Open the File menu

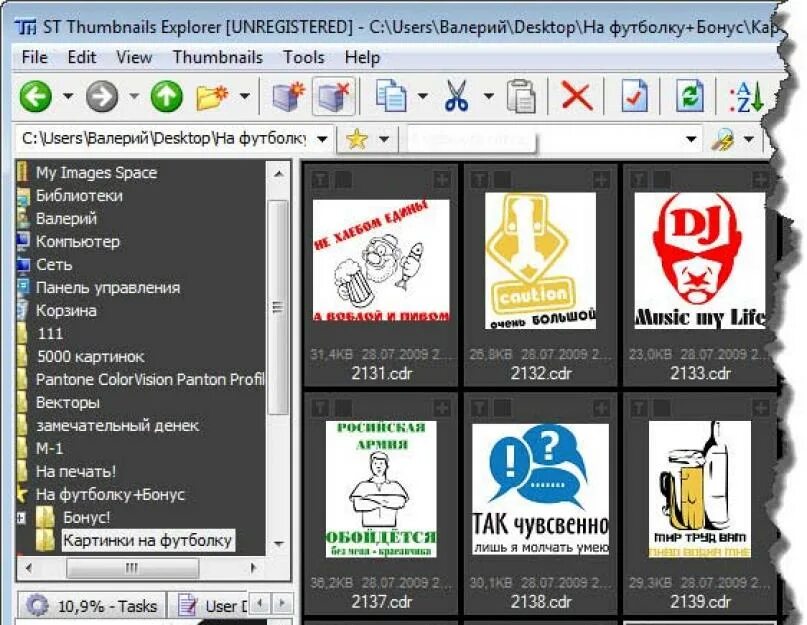[x=34, y=57]
